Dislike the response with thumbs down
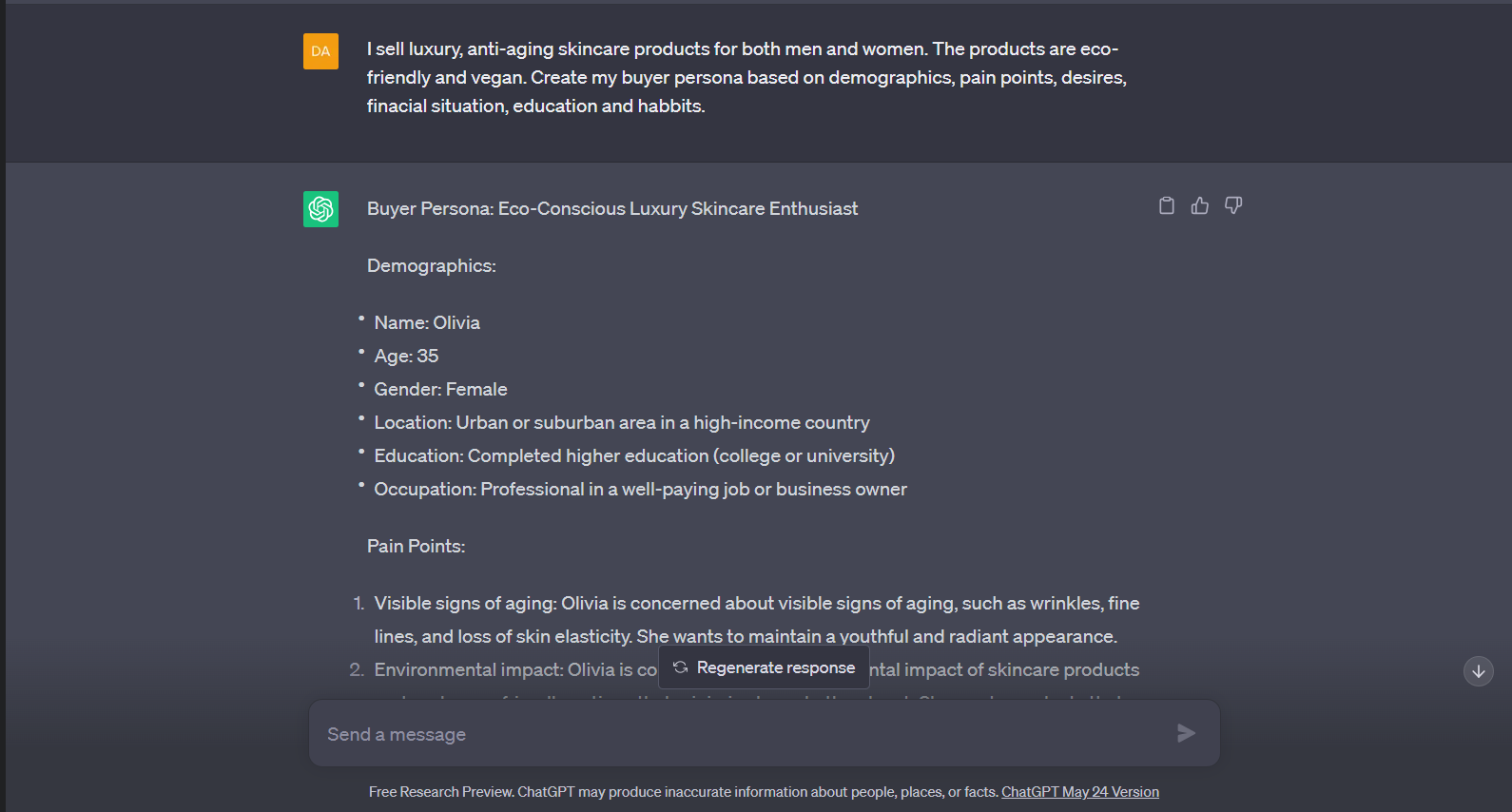Screen dimensions: 1512x812 click(x=1233, y=205)
